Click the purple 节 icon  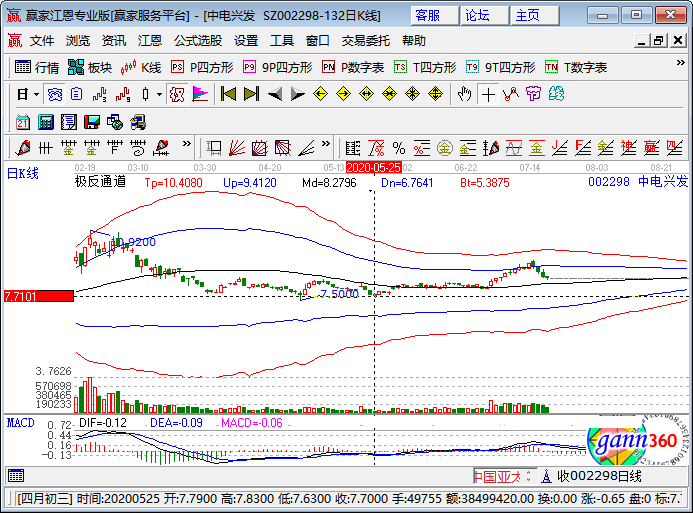pyautogui.click(x=533, y=94)
